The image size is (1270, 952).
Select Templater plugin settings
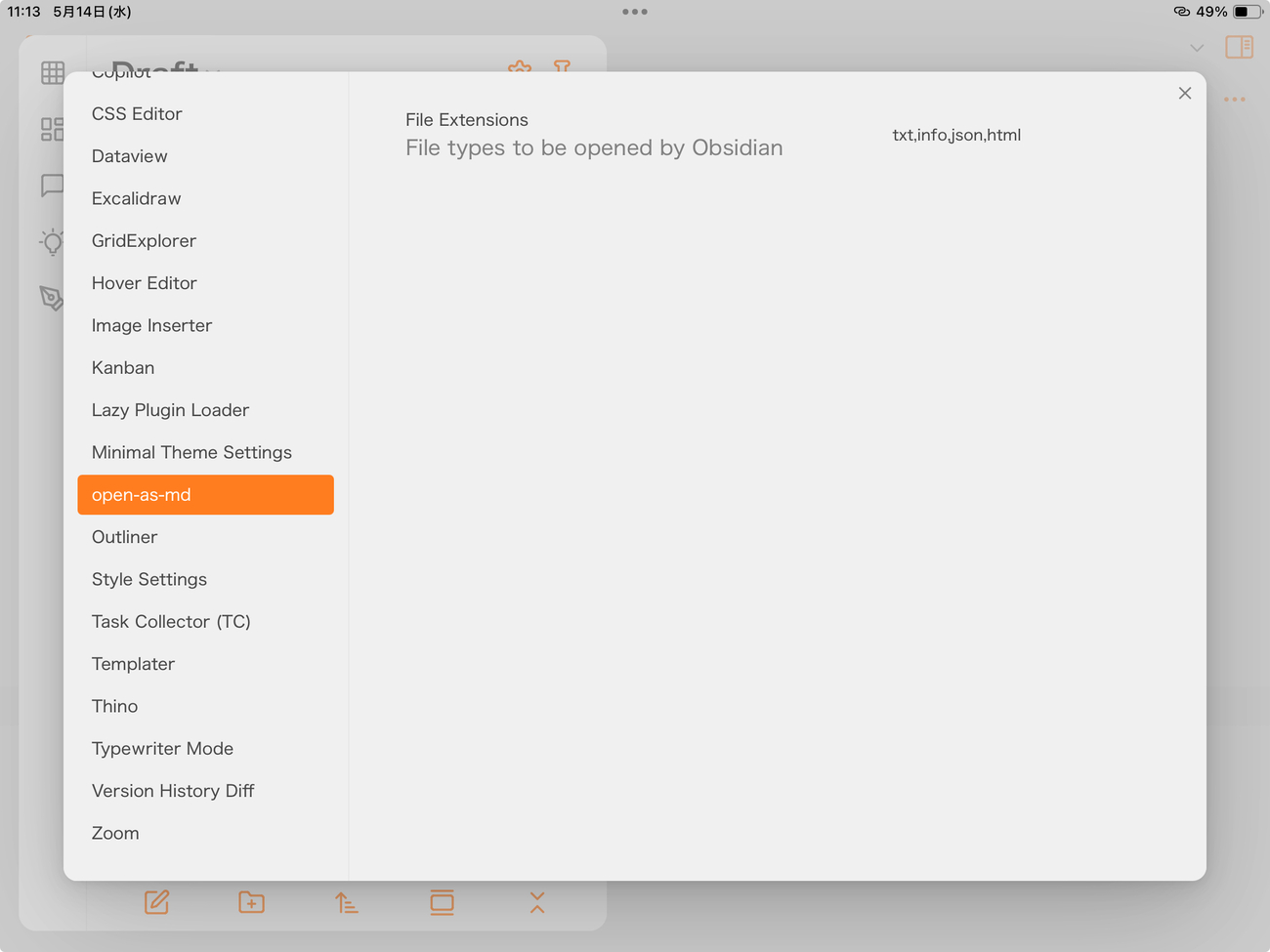(205, 664)
